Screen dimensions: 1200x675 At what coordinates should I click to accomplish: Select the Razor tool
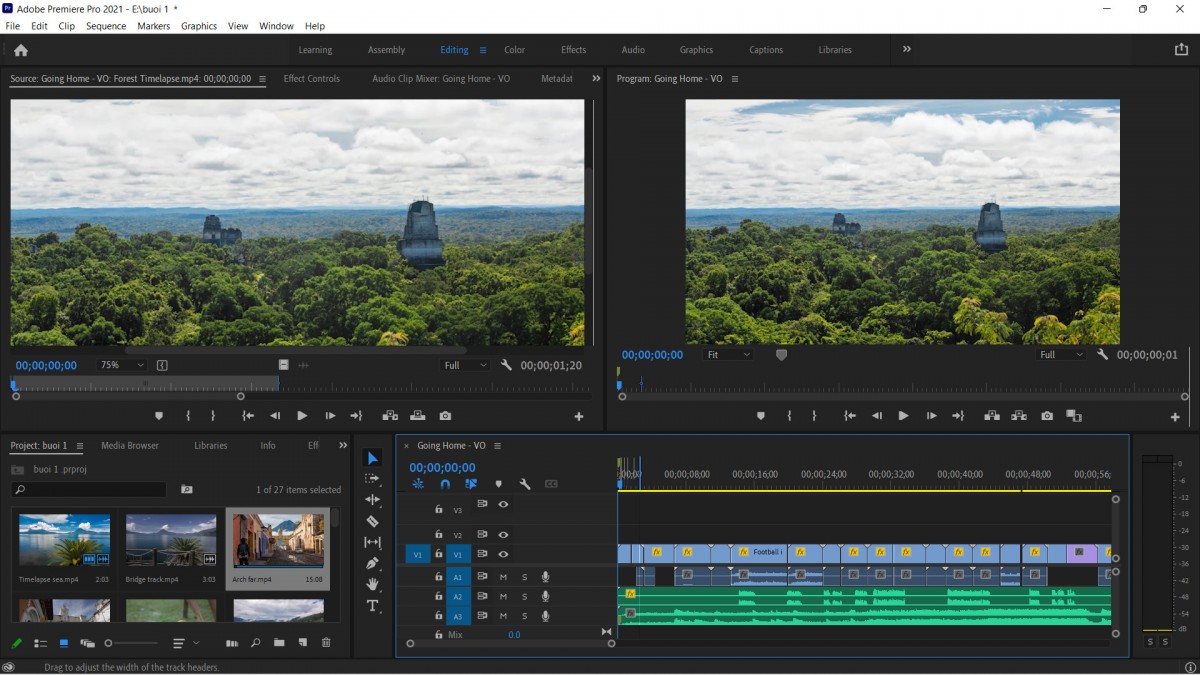click(x=373, y=521)
